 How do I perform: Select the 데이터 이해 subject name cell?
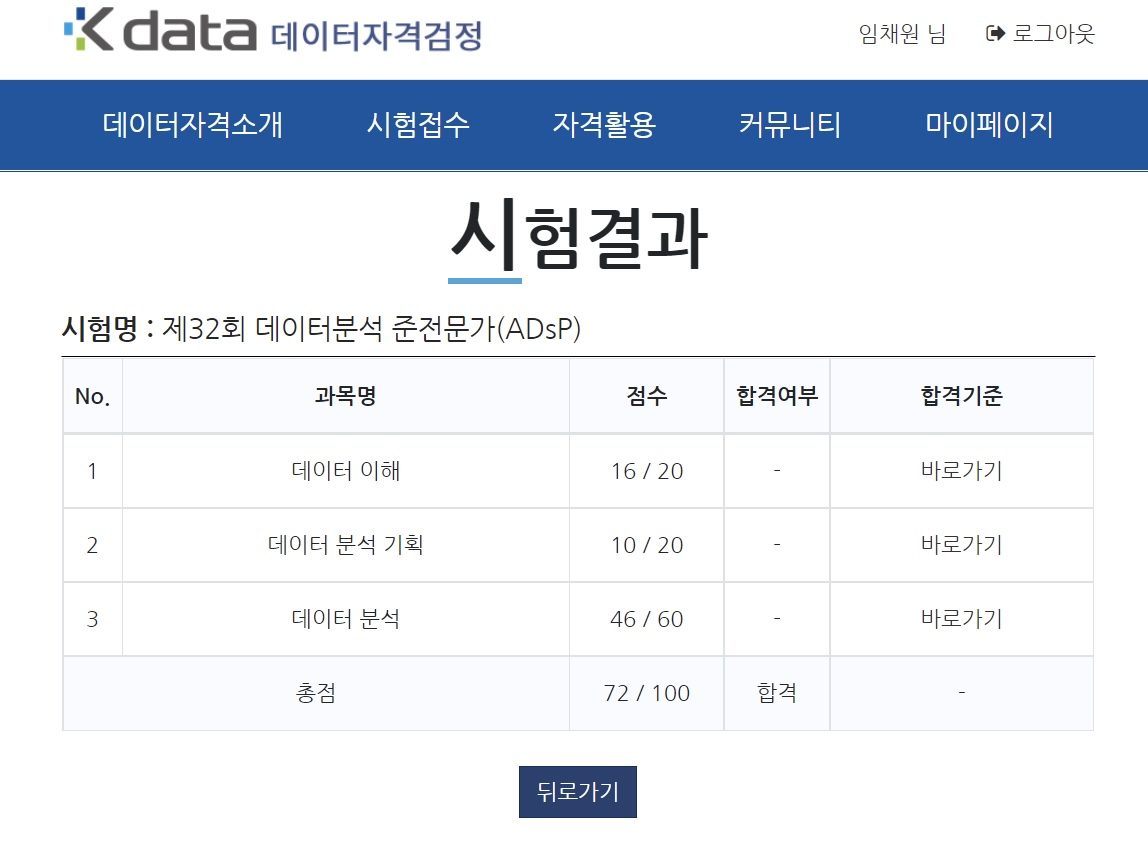(x=346, y=470)
